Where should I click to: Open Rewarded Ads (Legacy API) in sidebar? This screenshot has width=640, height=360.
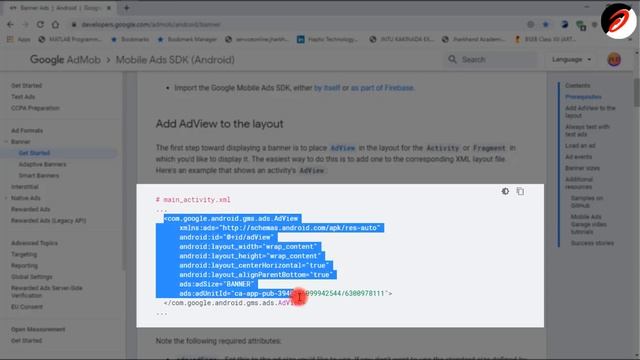(49, 220)
